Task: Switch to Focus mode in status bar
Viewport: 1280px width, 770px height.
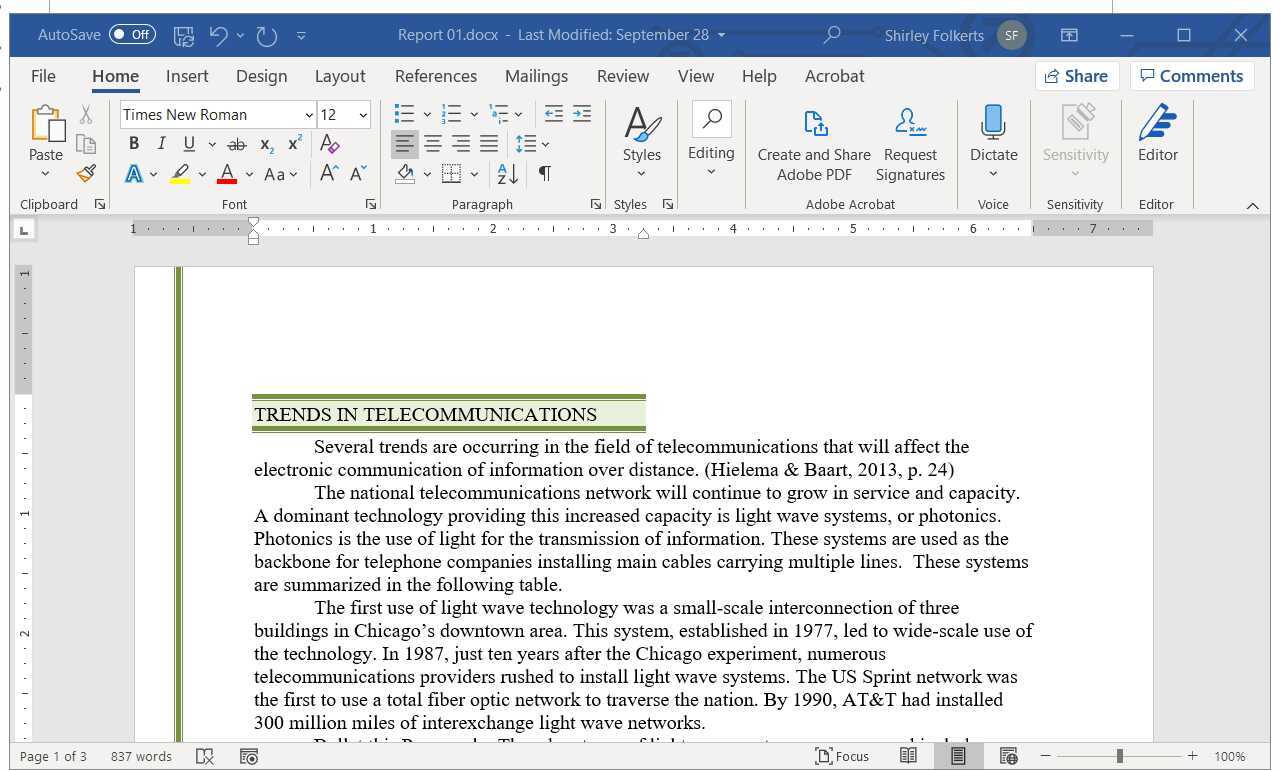Action: click(841, 756)
